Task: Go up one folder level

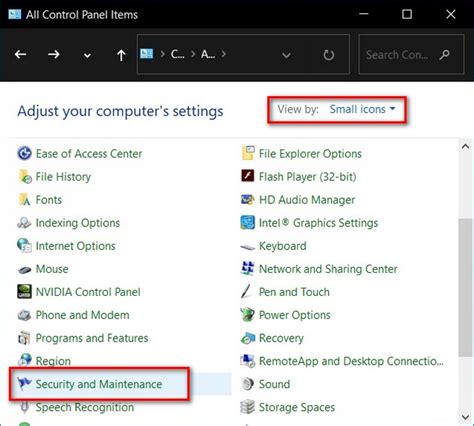Action: click(x=121, y=55)
